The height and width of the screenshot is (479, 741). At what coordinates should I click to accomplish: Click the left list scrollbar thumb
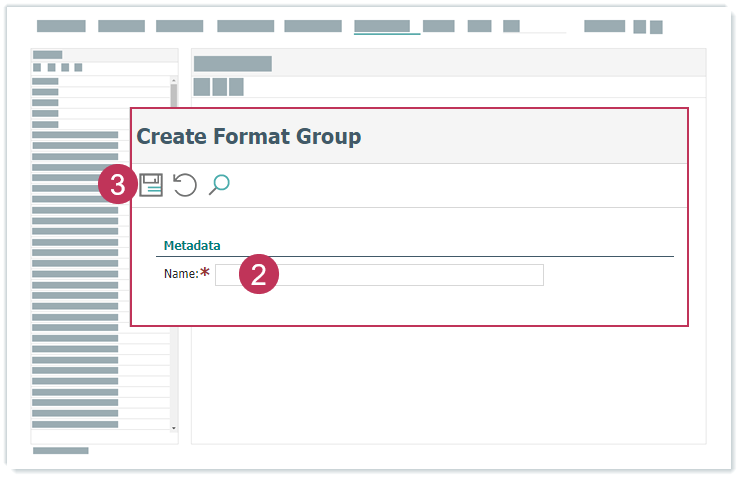pyautogui.click(x=173, y=96)
